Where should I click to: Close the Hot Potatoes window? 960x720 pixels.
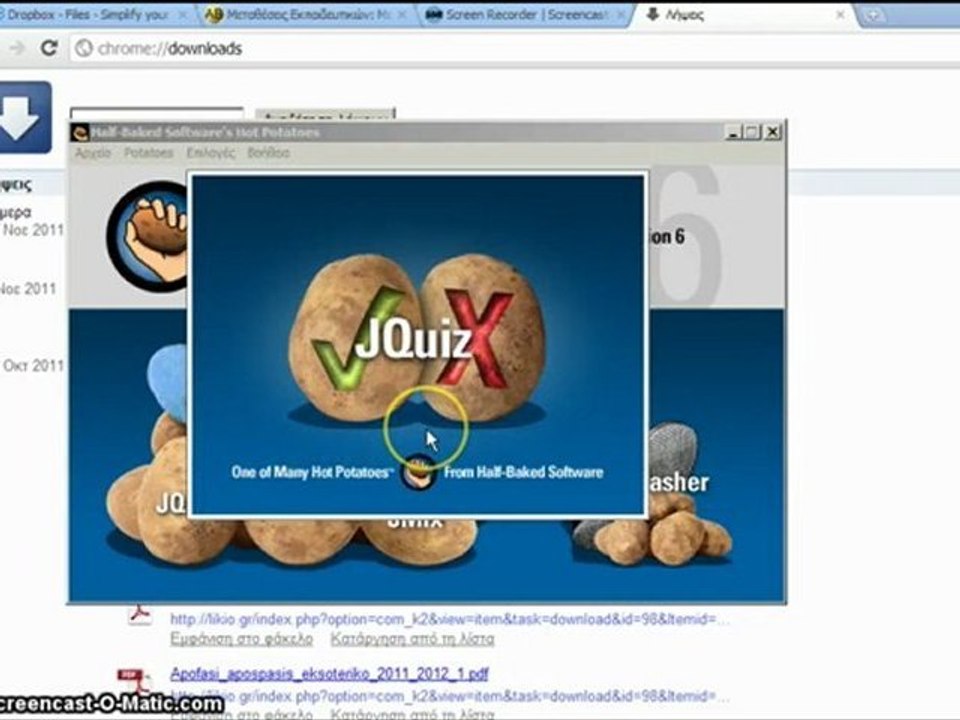coord(773,132)
